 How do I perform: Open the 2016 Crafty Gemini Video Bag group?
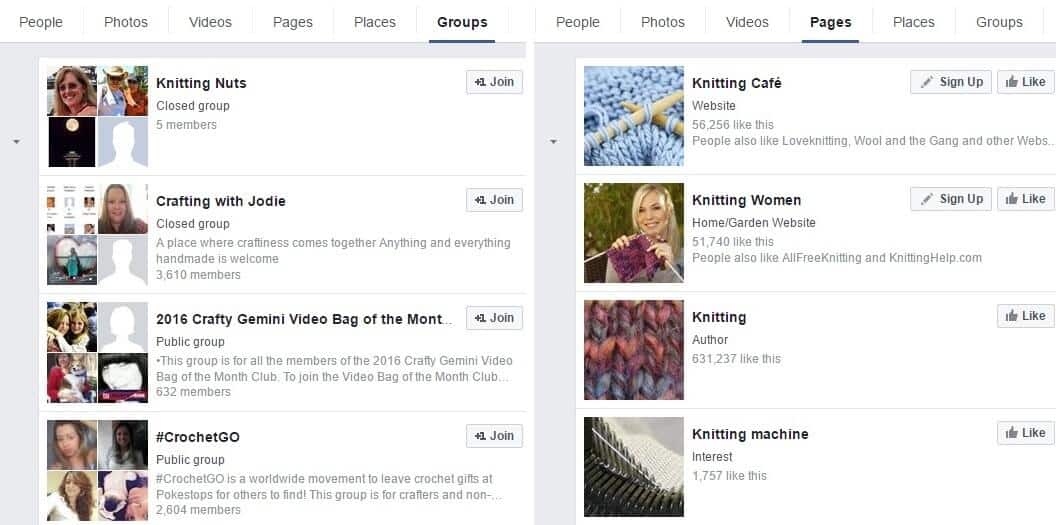click(x=304, y=319)
